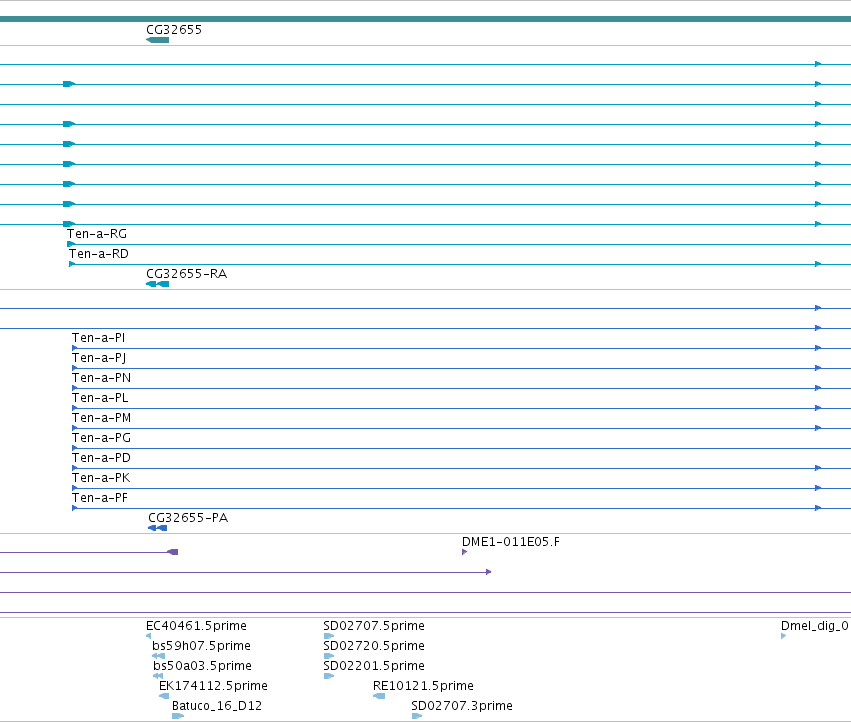Image resolution: width=851 pixels, height=722 pixels.
Task: Click the arrow glyph under Dmel_dig_0
Action: pos(783,636)
